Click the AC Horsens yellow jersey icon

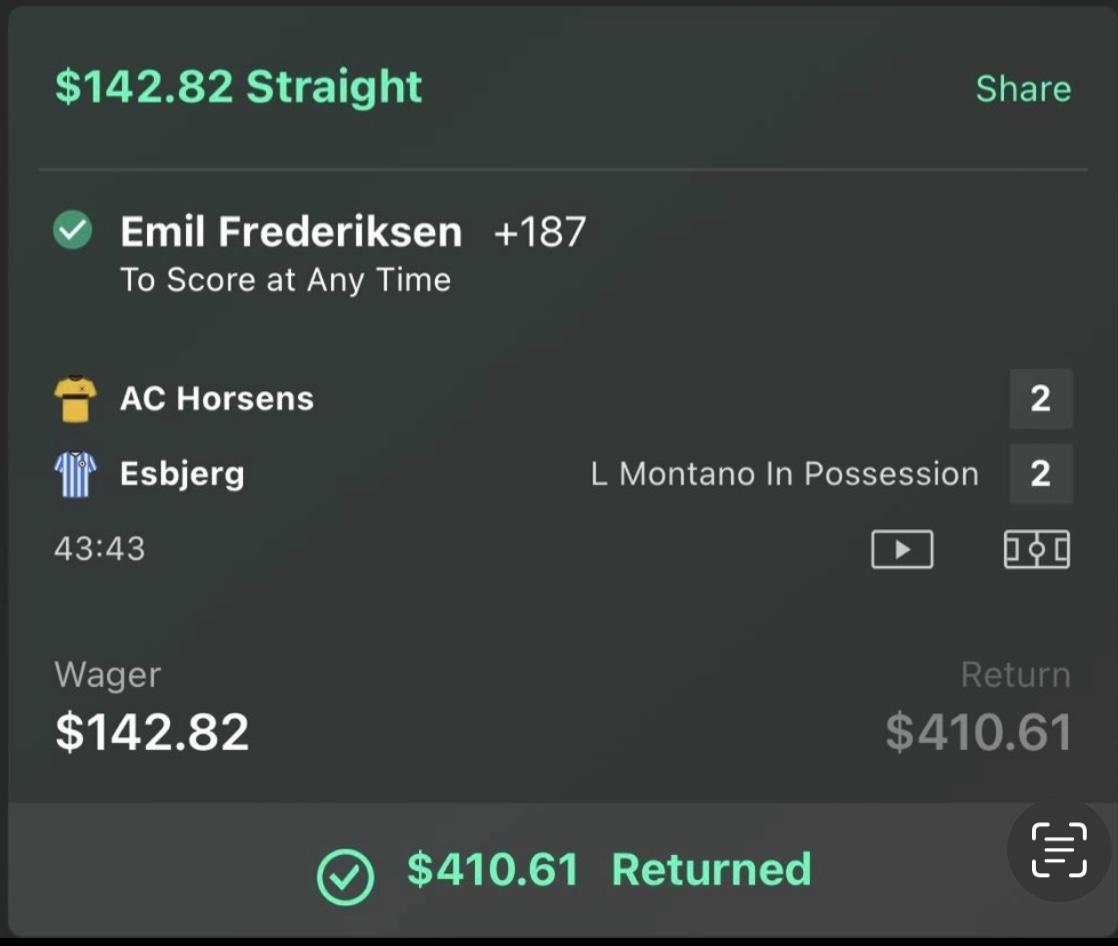point(75,399)
